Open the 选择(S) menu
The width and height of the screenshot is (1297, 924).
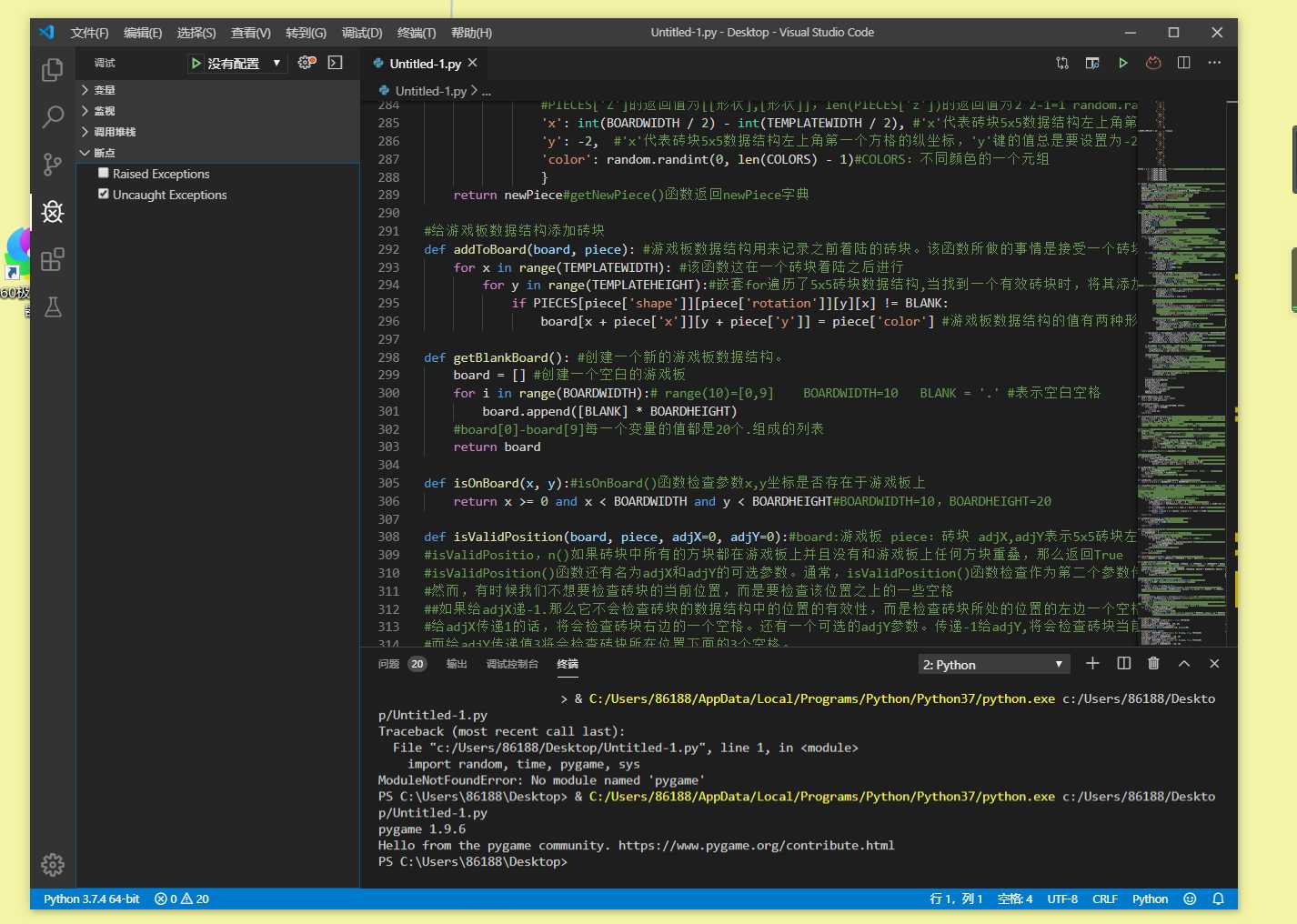pyautogui.click(x=196, y=33)
